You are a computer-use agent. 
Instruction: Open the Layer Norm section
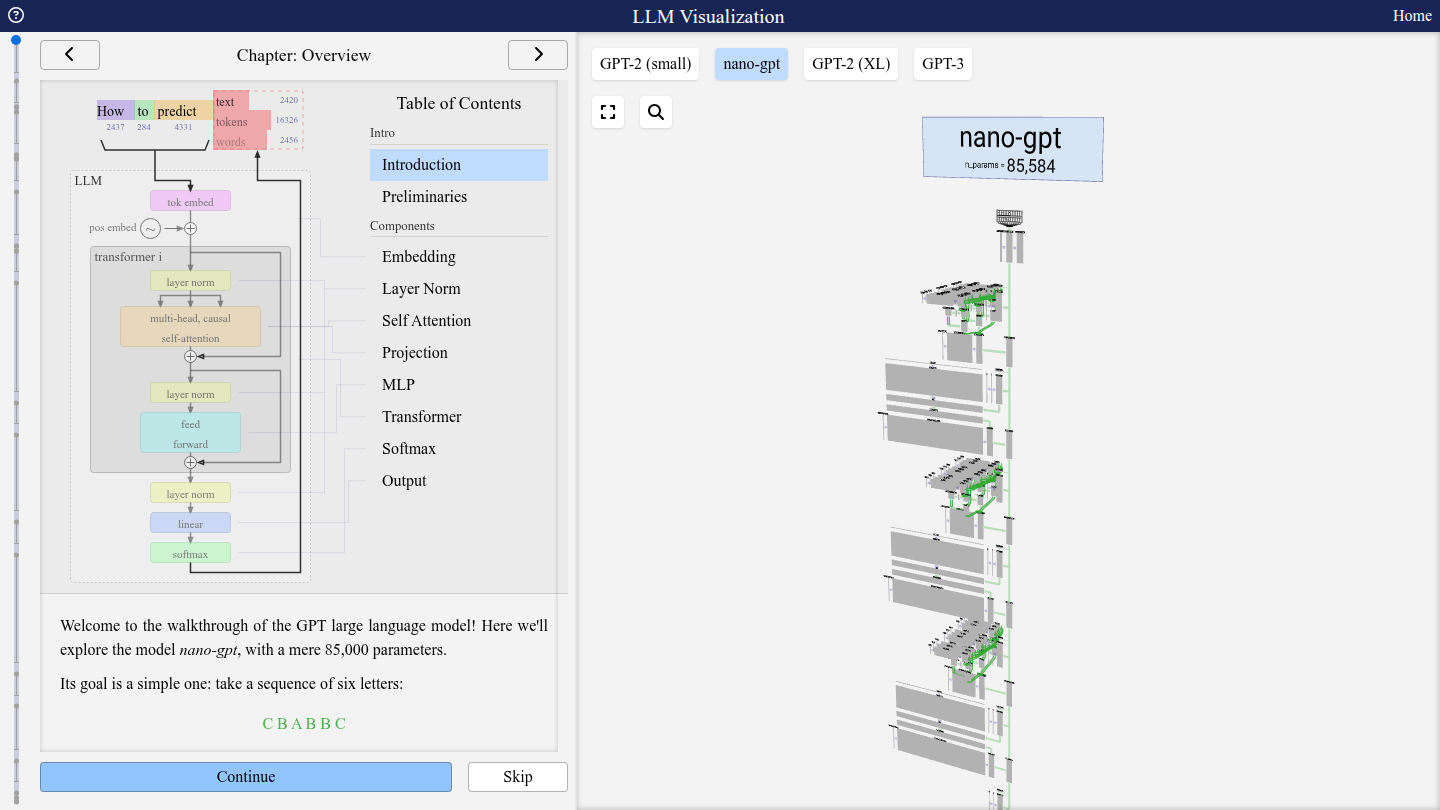click(459, 289)
